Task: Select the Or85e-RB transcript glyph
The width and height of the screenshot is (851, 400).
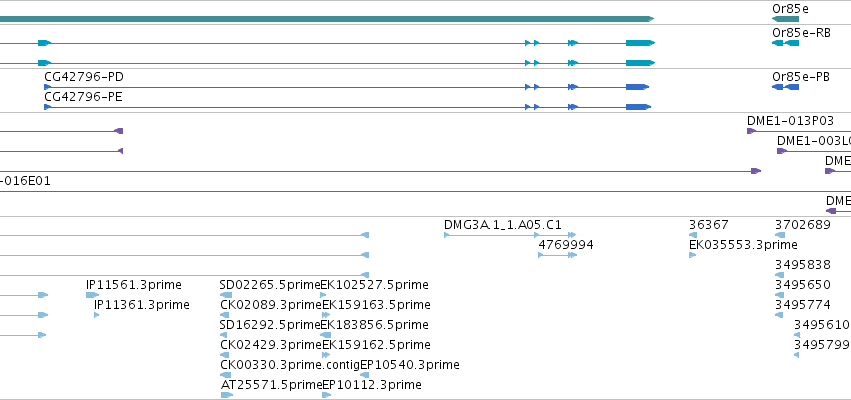Action: pyautogui.click(x=785, y=43)
